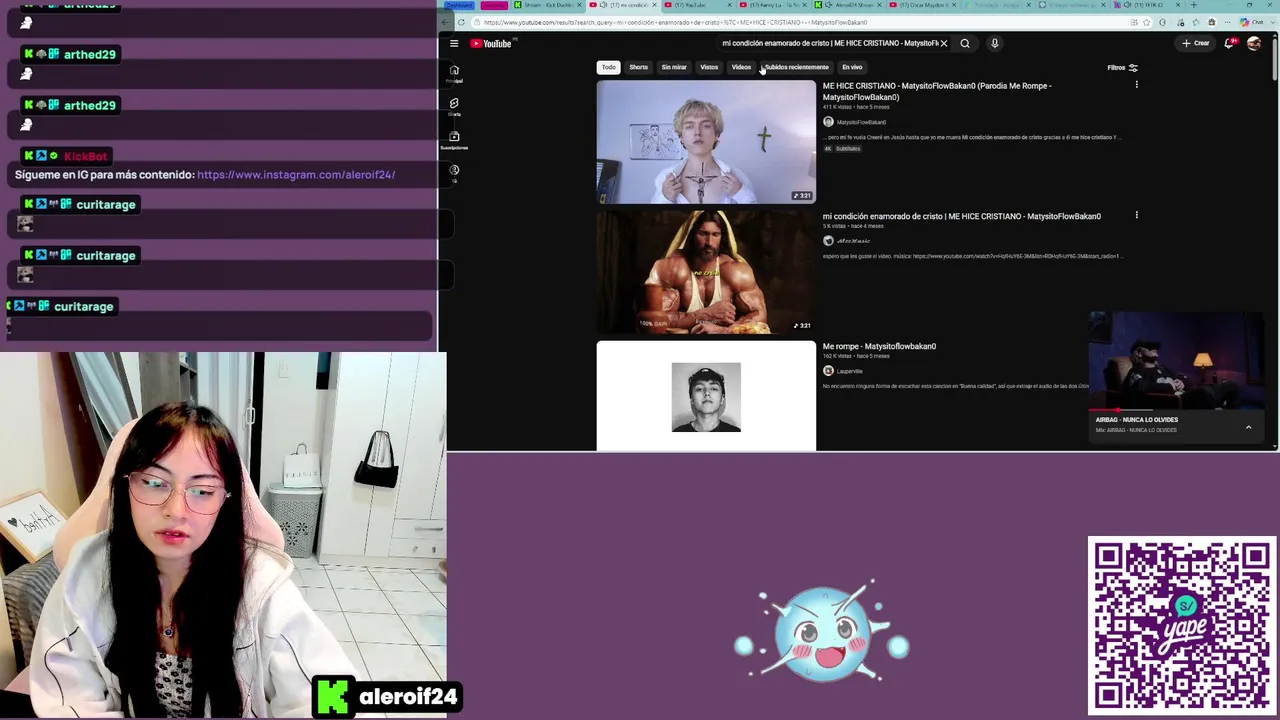Open the muscular Jesus video thumbnail
This screenshot has width=1280, height=720.
click(706, 272)
